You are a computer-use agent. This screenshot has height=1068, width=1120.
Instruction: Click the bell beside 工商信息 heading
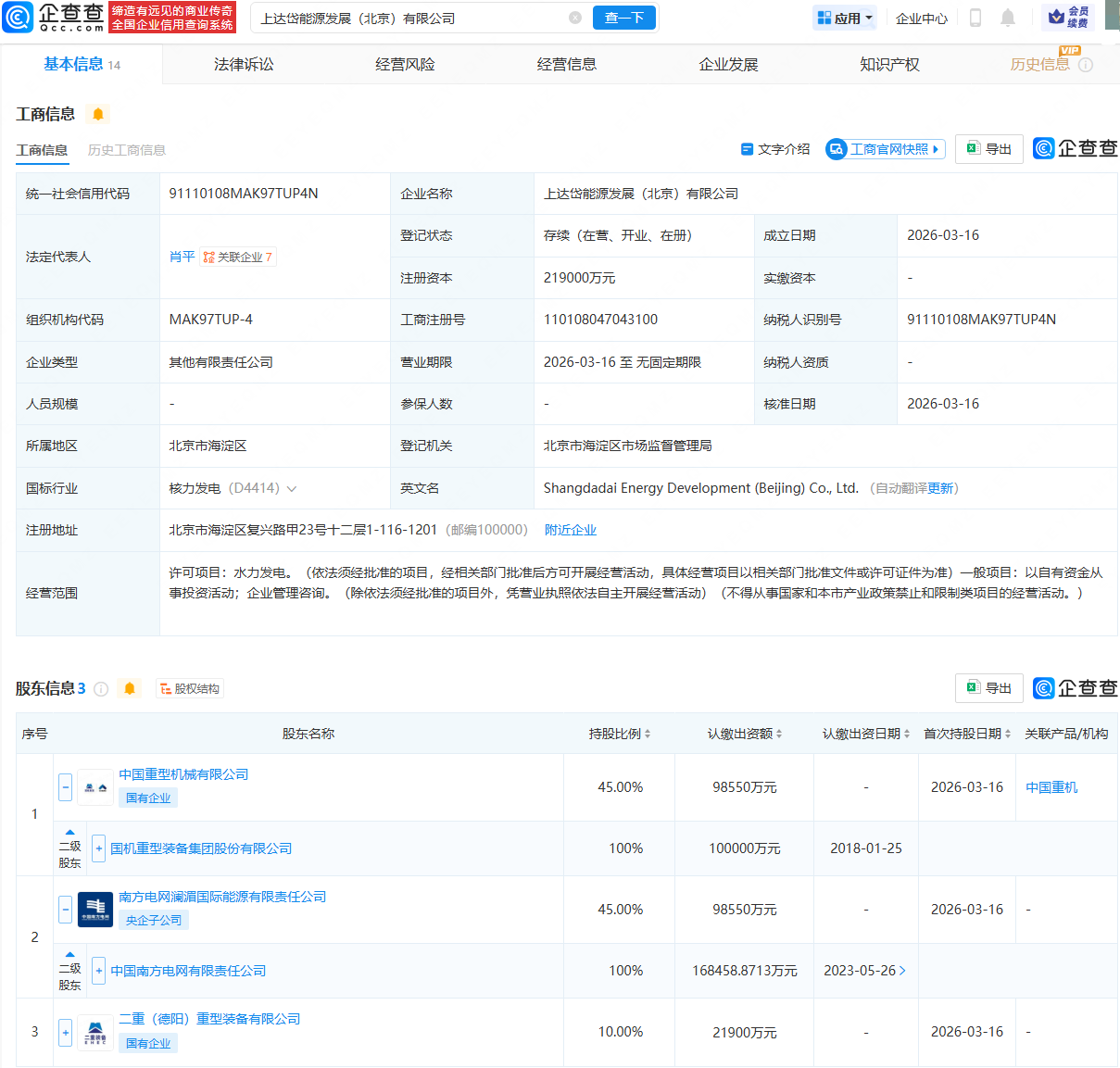pos(98,114)
